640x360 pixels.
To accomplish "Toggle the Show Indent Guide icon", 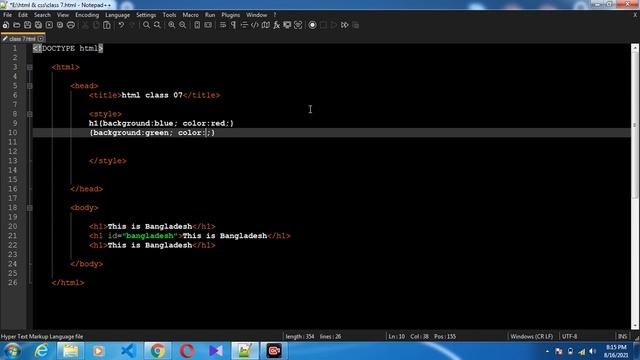I will [x=244, y=25].
